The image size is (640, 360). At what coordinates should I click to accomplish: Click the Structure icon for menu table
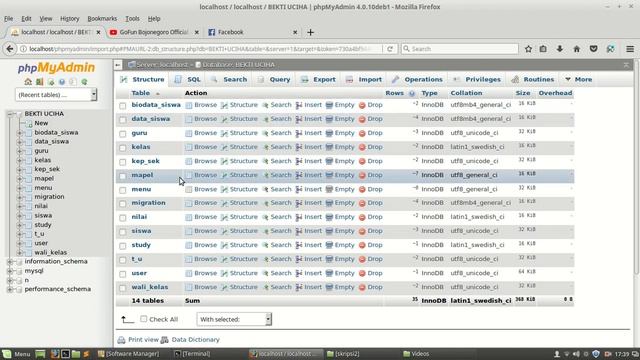(x=224, y=189)
